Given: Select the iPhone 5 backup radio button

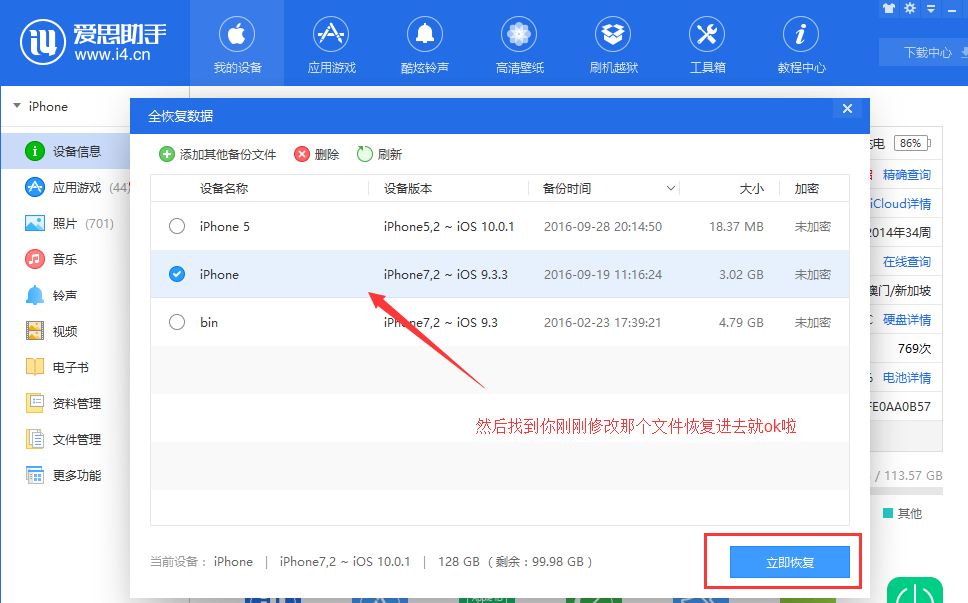Looking at the screenshot, I should click(x=177, y=227).
